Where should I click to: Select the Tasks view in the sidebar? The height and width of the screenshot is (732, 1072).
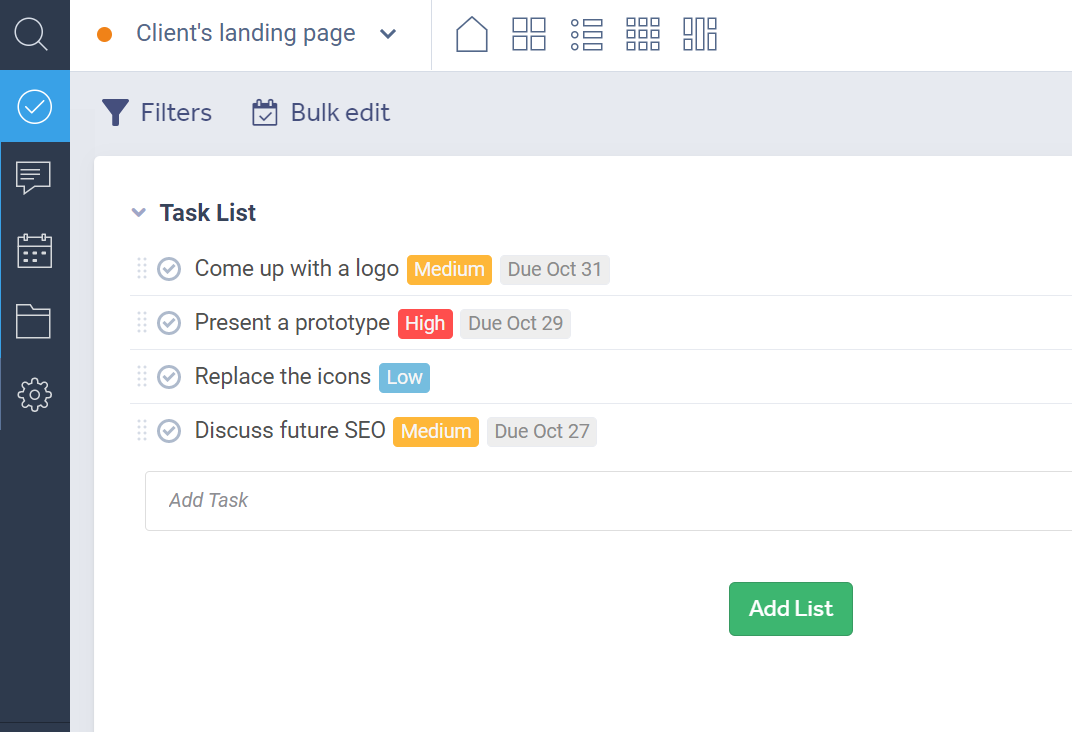[x=34, y=106]
